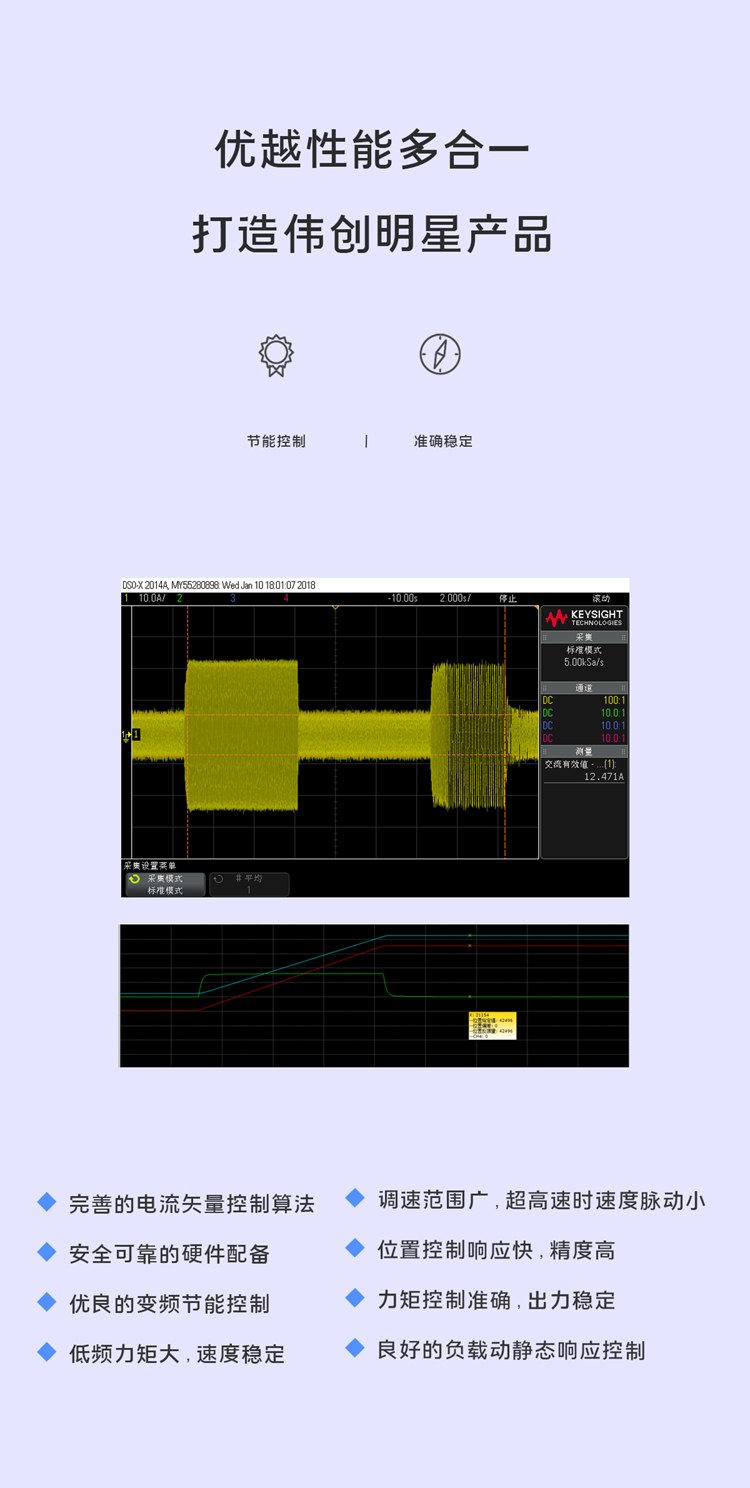
Task: Click the orange trigger position marker at top
Action: pyautogui.click(x=335, y=608)
